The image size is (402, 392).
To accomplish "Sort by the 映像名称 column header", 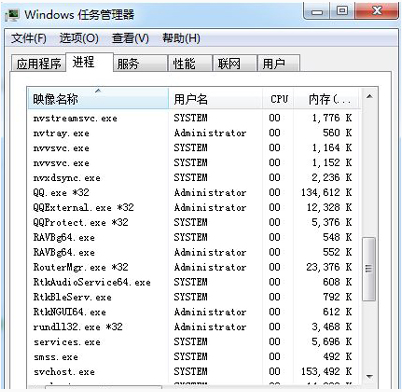I will point(98,99).
